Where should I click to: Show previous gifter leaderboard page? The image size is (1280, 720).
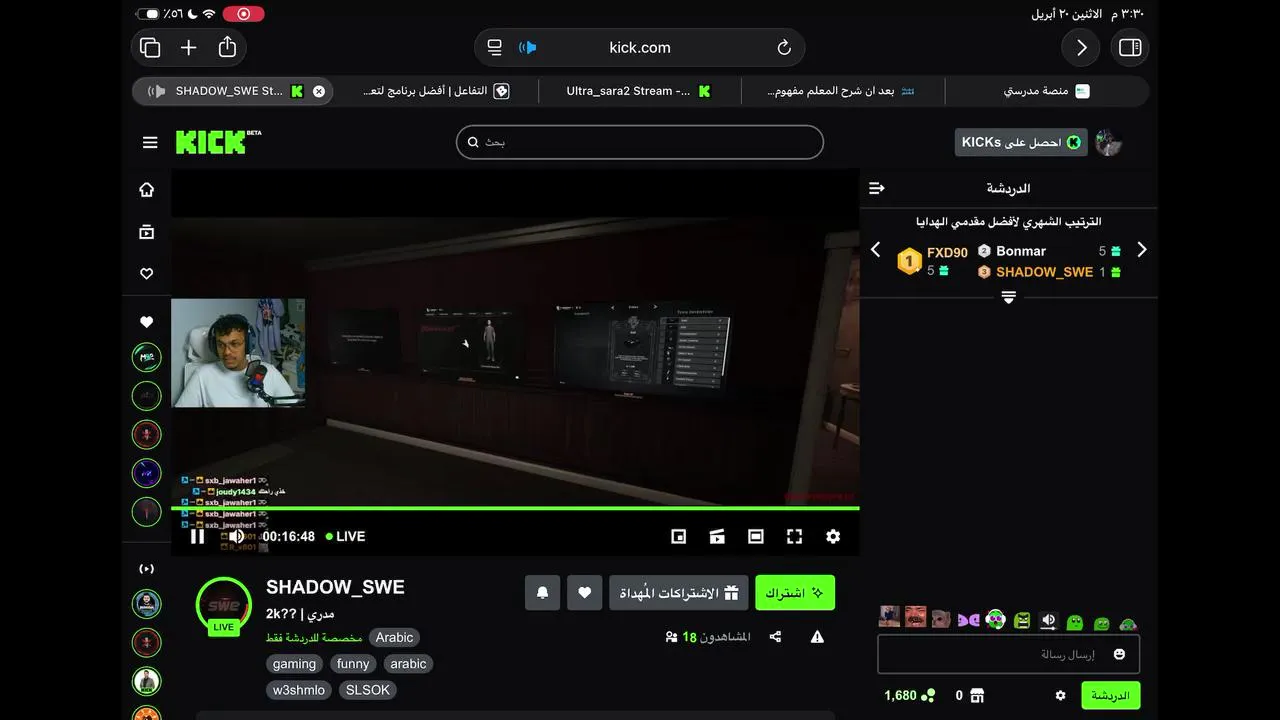875,250
